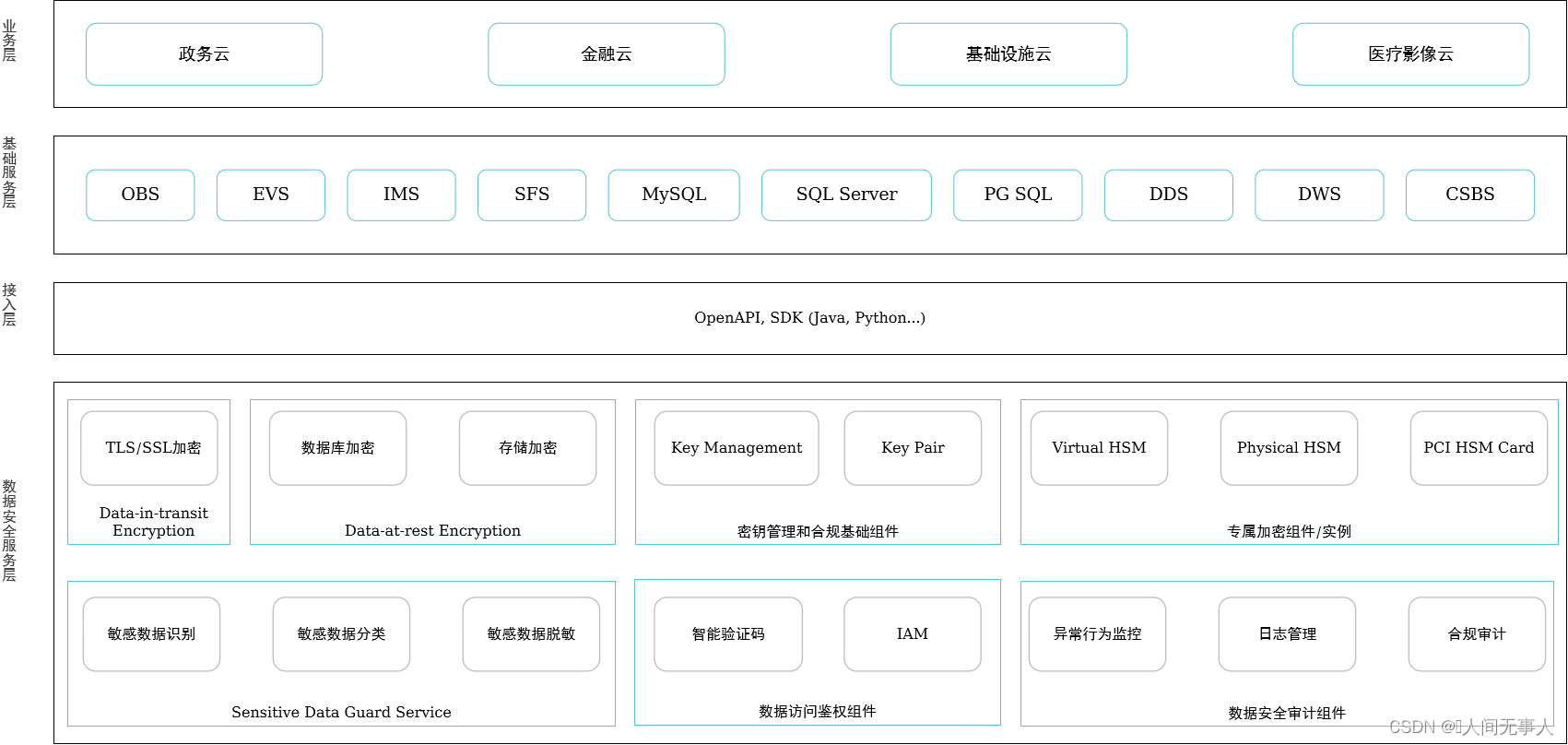Select the SFS service box
The image size is (1568, 745).
(x=532, y=195)
